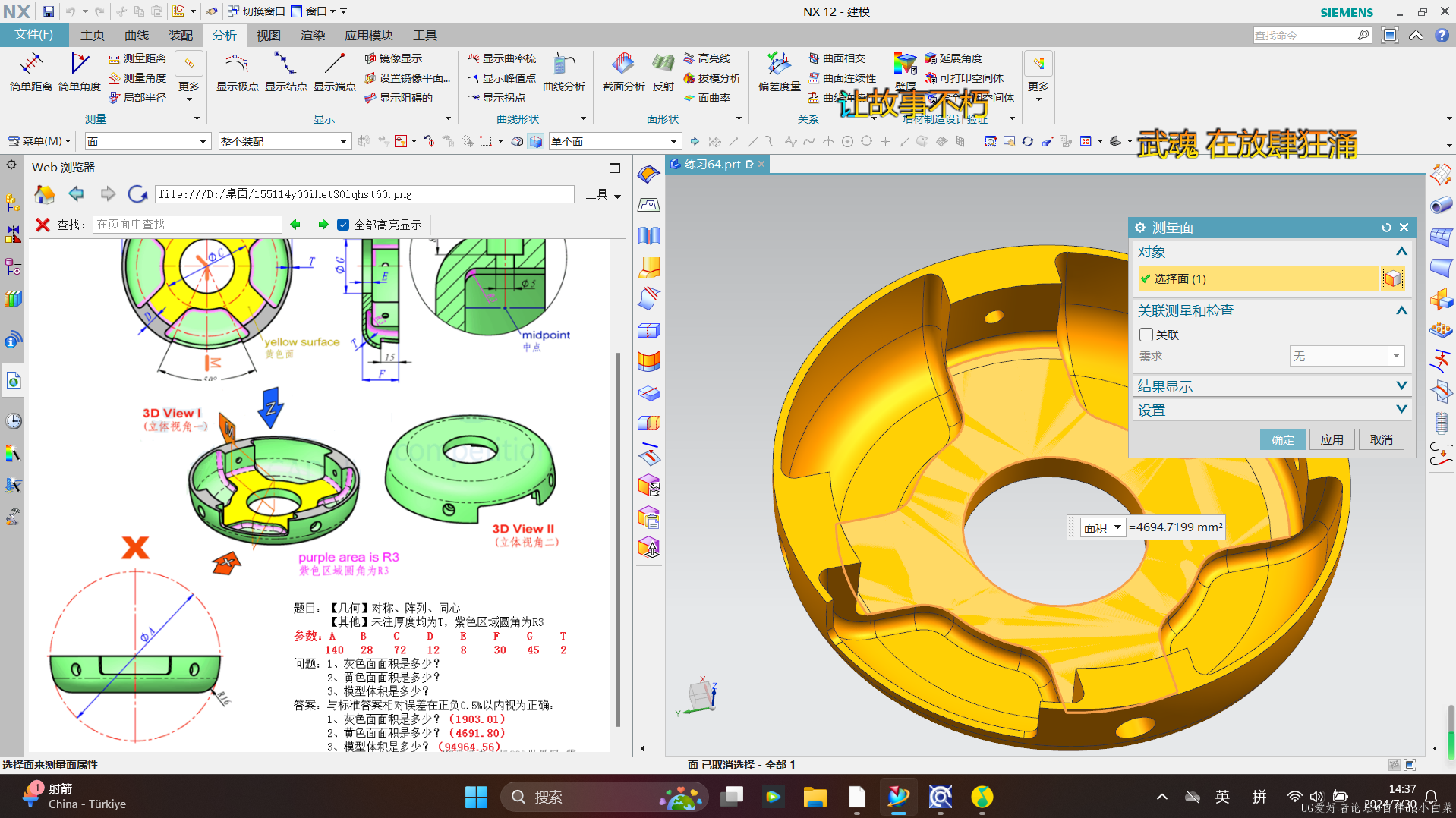1456x818 pixels.
Task: Switch to the 主页 ribbon tab
Action: tap(93, 36)
